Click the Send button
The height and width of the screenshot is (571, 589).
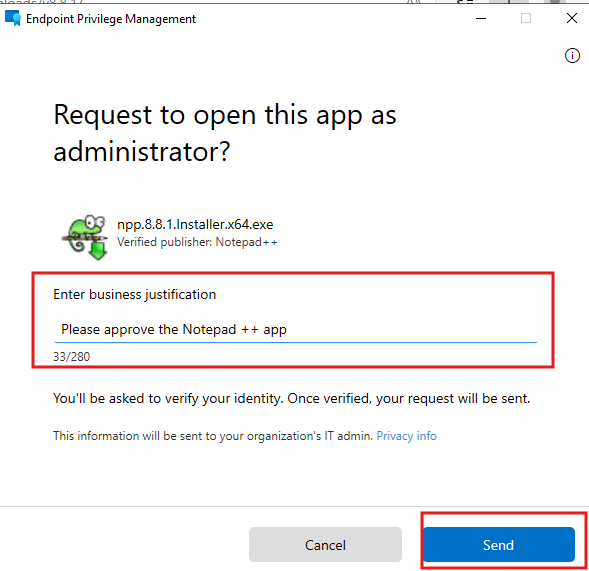(x=498, y=544)
